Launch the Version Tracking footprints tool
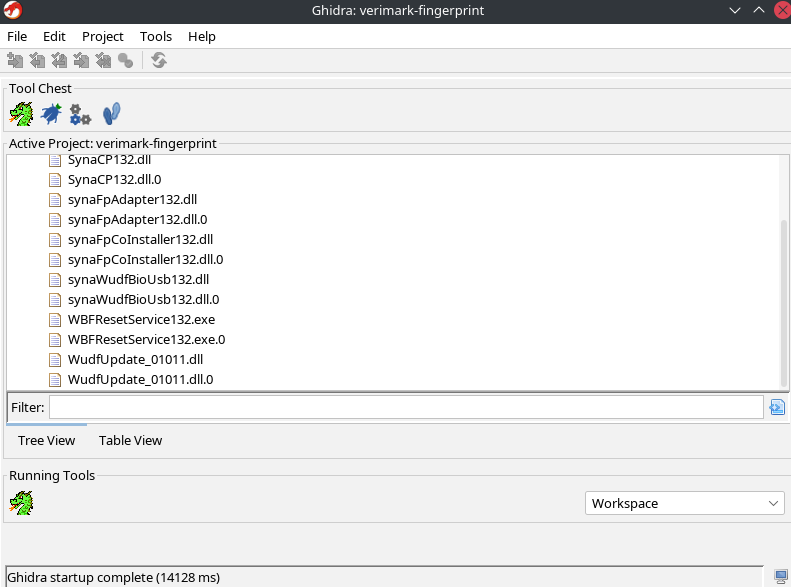This screenshot has height=587, width=791. 111,113
